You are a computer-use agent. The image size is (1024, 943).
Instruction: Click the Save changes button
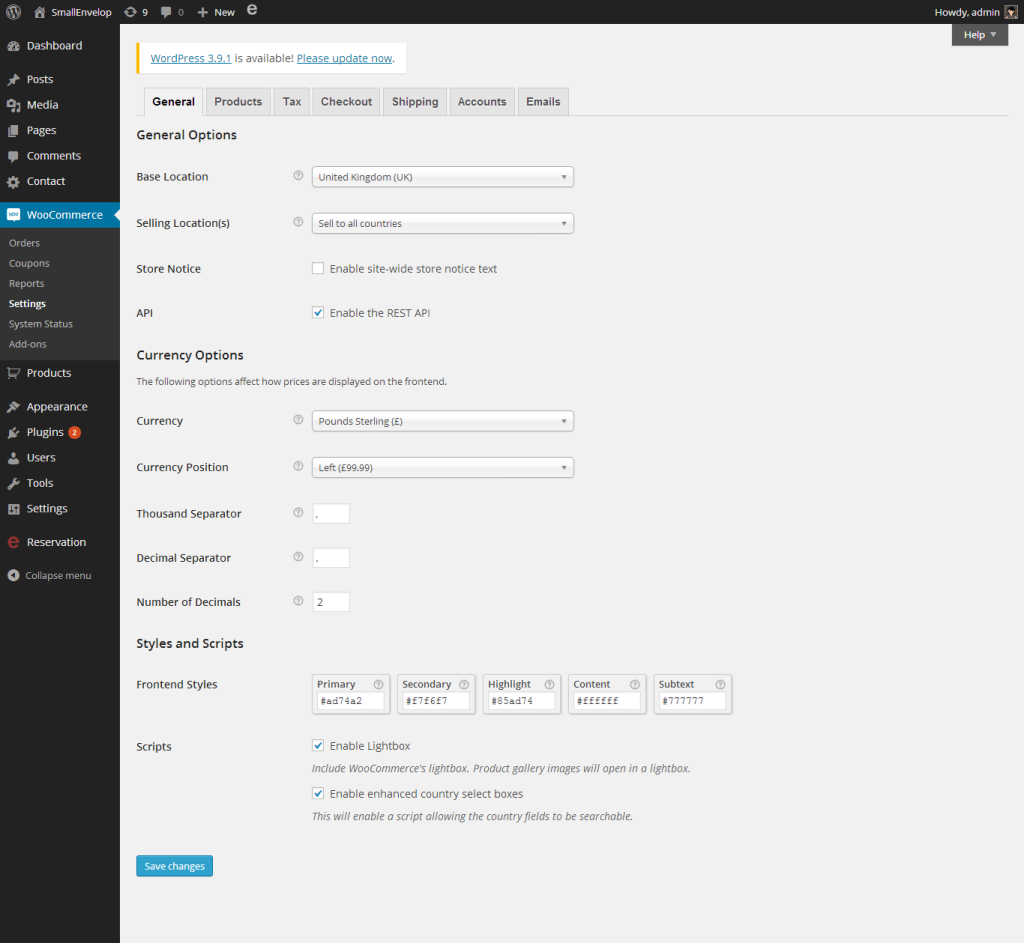(x=174, y=866)
